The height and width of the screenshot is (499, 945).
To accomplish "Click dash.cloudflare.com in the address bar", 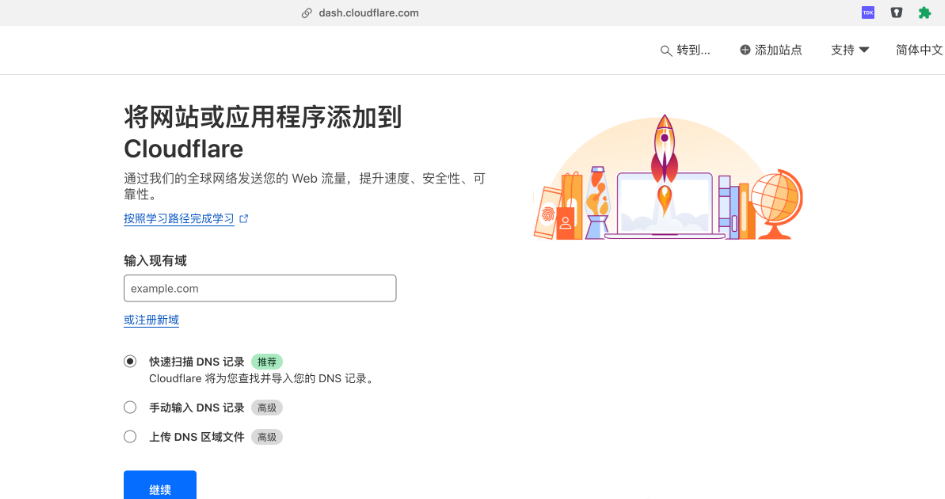I will (368, 13).
